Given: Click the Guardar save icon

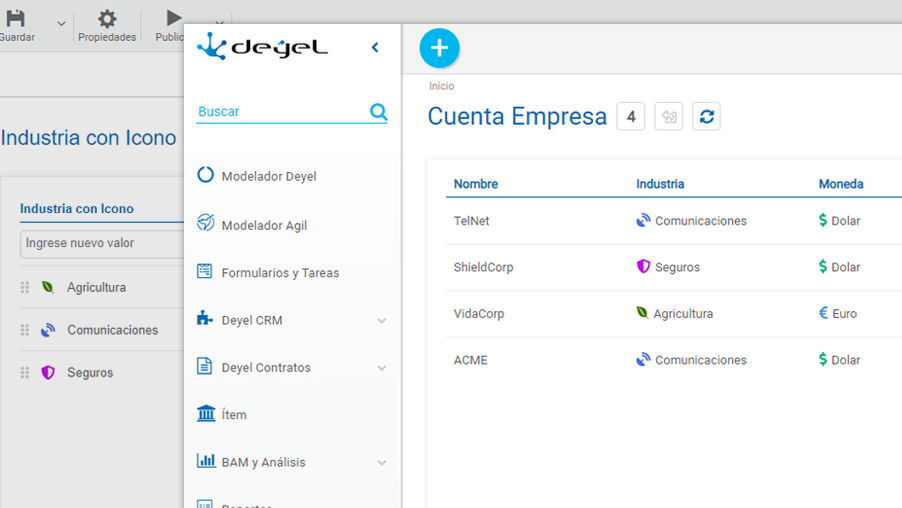Looking at the screenshot, I should coord(16,18).
